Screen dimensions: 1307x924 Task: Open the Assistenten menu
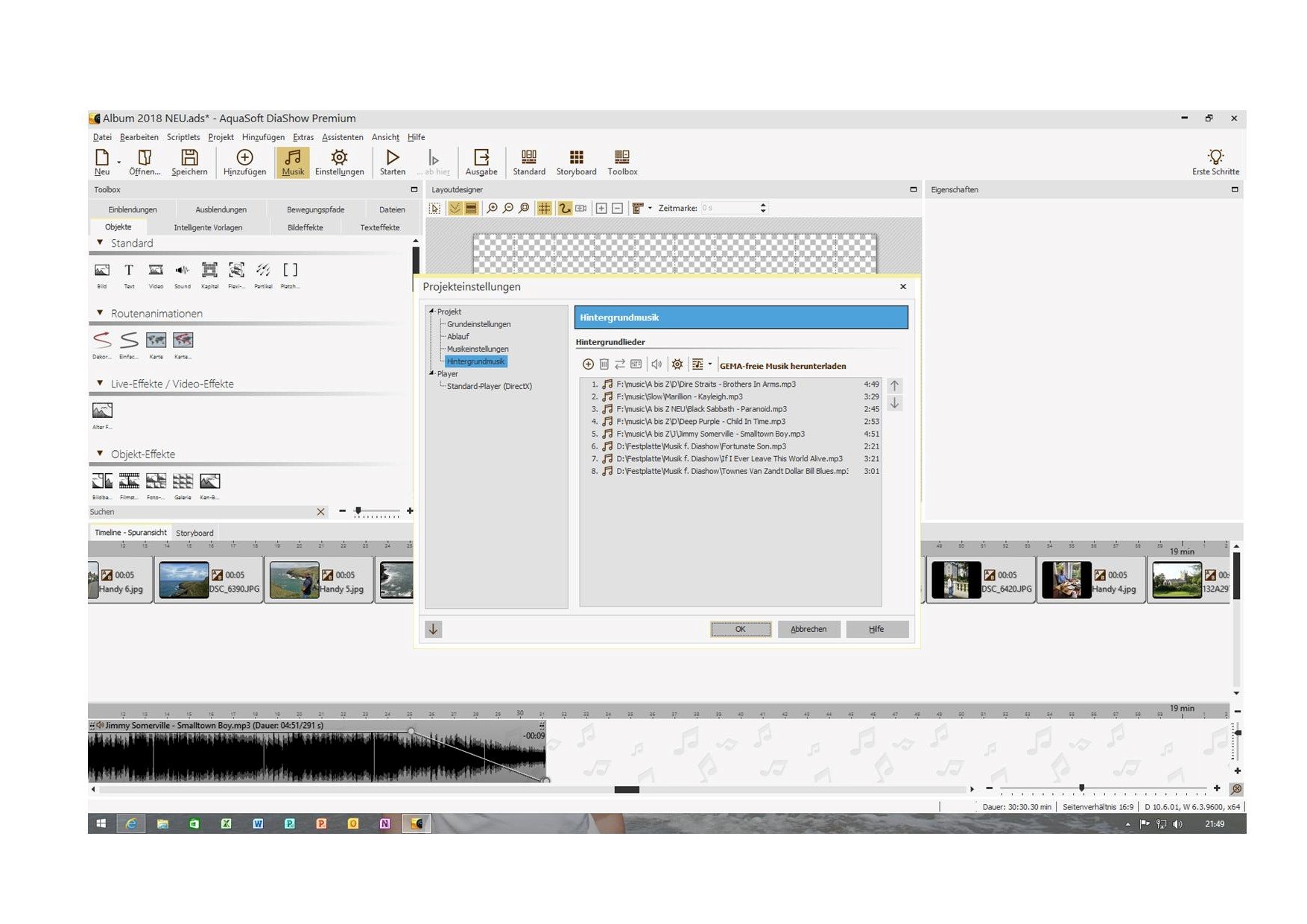point(342,137)
